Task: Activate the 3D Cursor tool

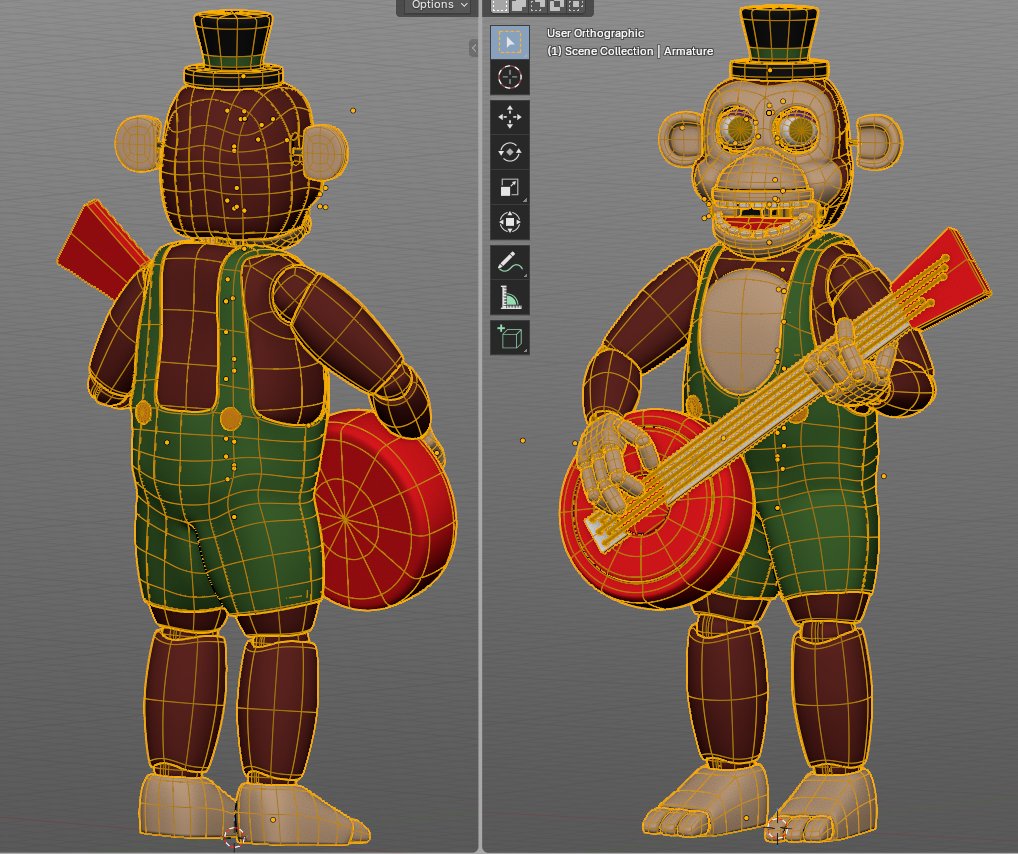Action: pyautogui.click(x=510, y=77)
